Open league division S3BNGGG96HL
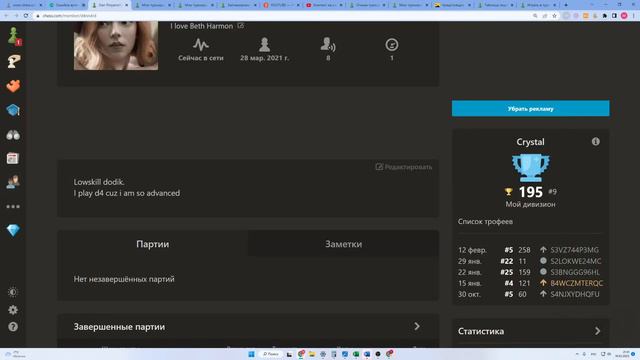Screen dimensions: 640x360 click(575, 272)
